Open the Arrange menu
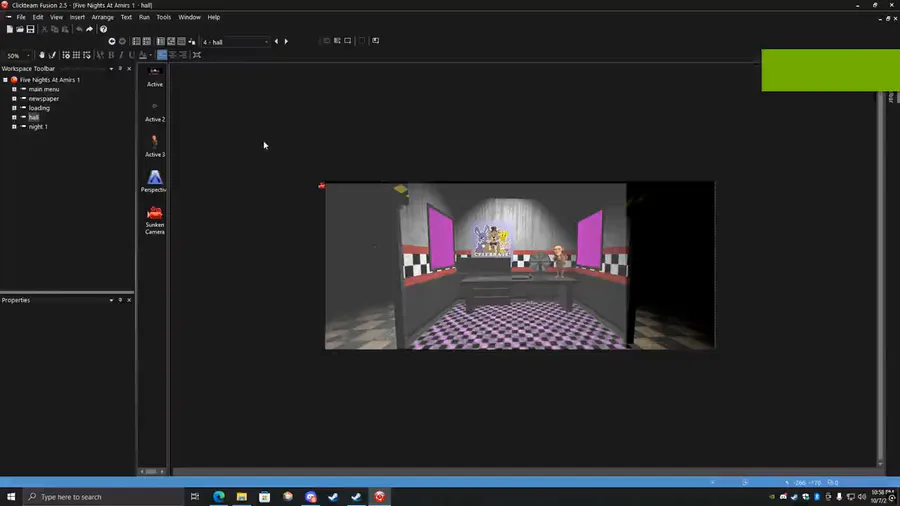Image resolution: width=900 pixels, height=506 pixels. pyautogui.click(x=103, y=17)
